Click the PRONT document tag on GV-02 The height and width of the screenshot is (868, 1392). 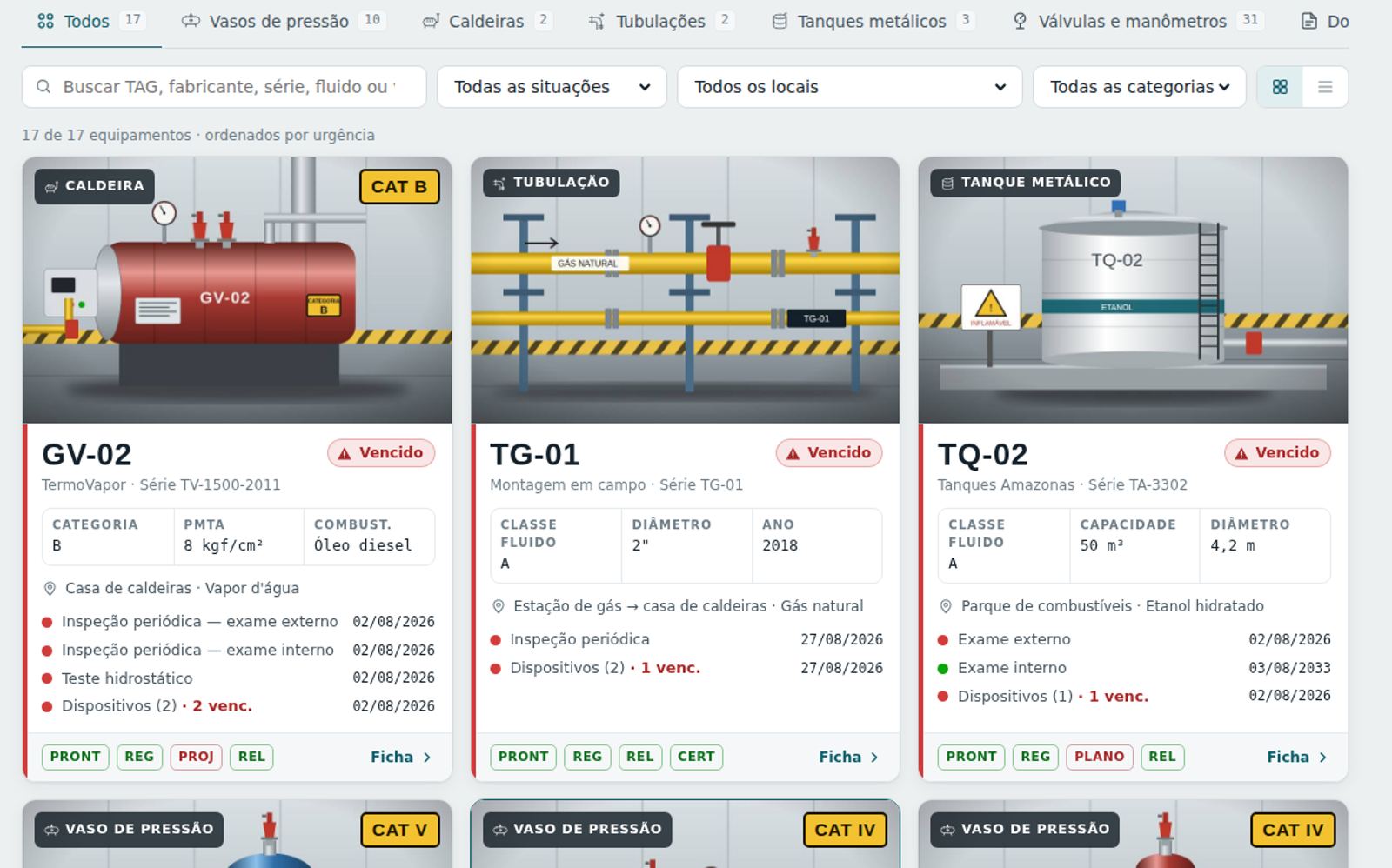pyautogui.click(x=76, y=758)
